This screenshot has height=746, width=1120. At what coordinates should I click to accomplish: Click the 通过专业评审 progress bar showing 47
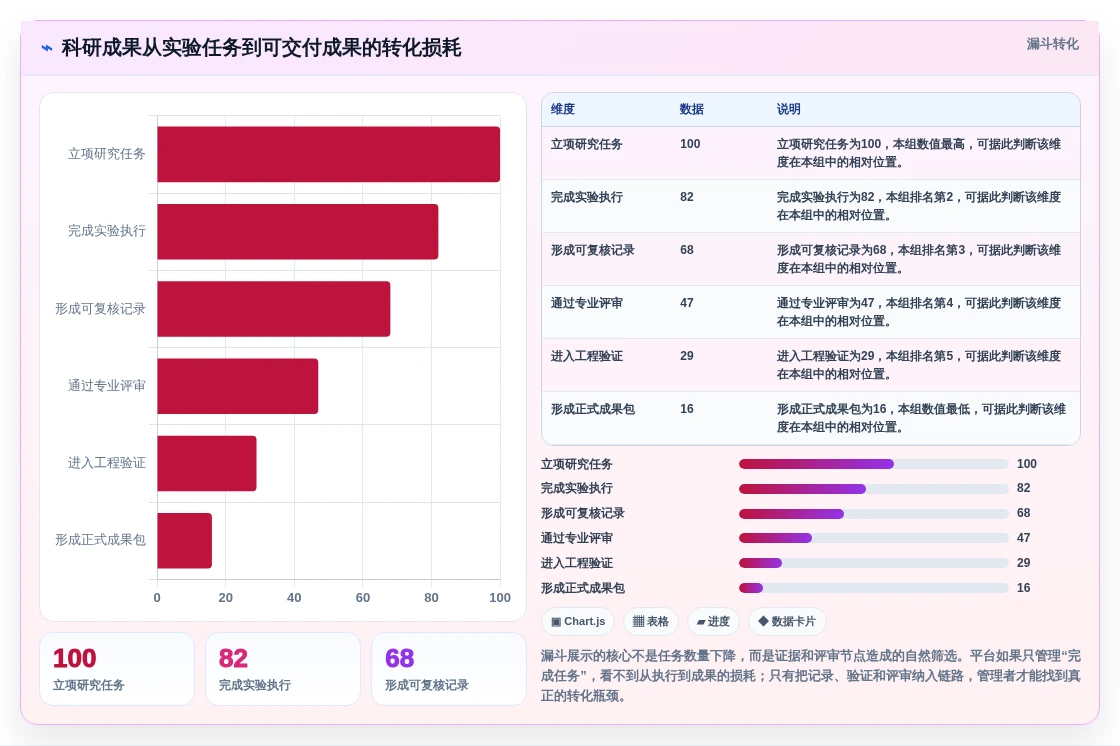[x=874, y=538]
